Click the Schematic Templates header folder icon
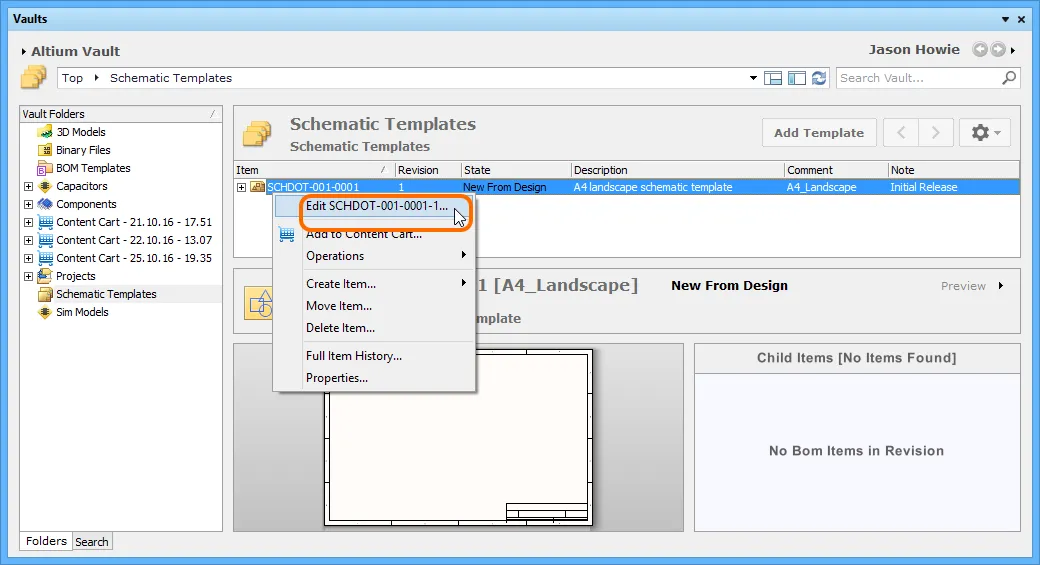 [257, 133]
